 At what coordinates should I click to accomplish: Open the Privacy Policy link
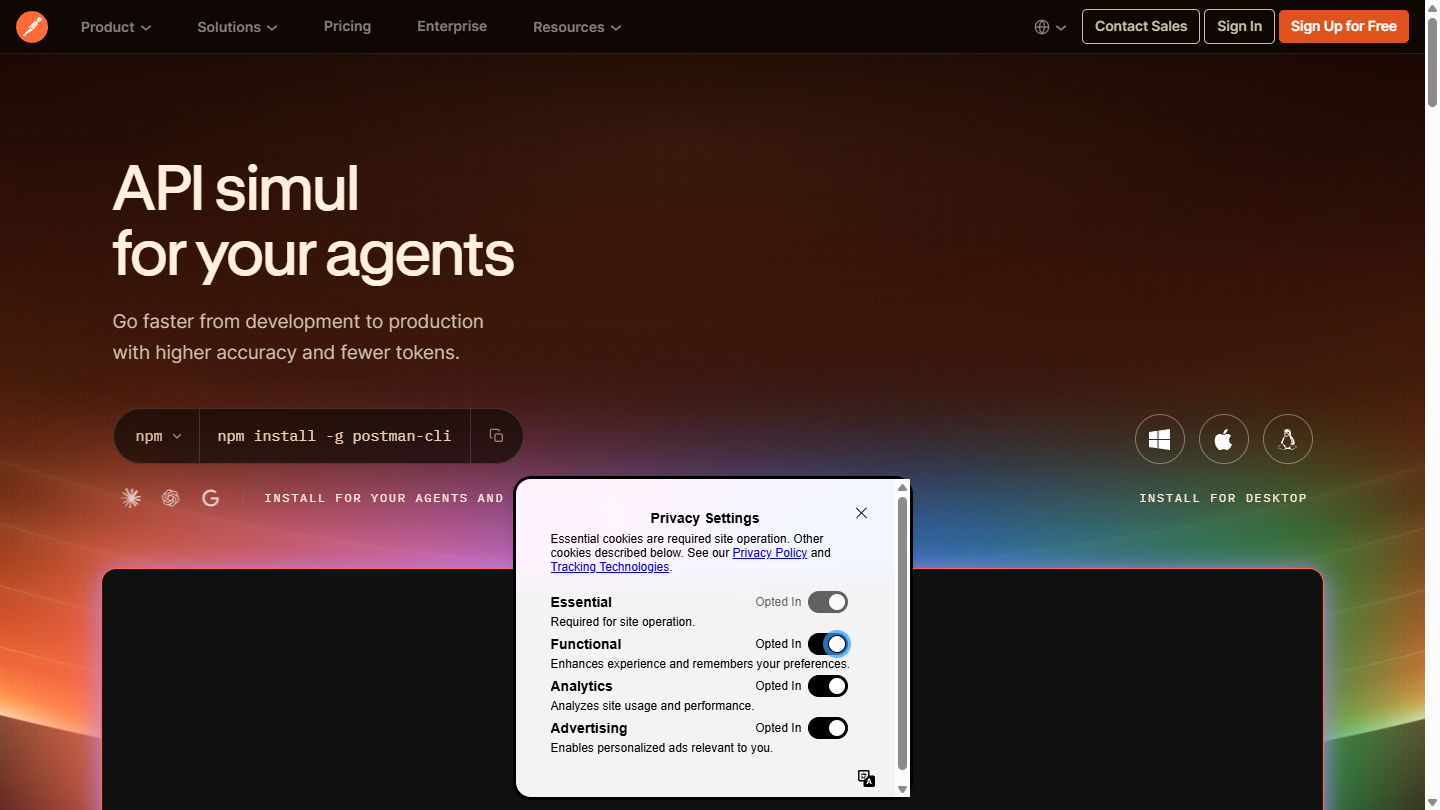[x=770, y=553]
